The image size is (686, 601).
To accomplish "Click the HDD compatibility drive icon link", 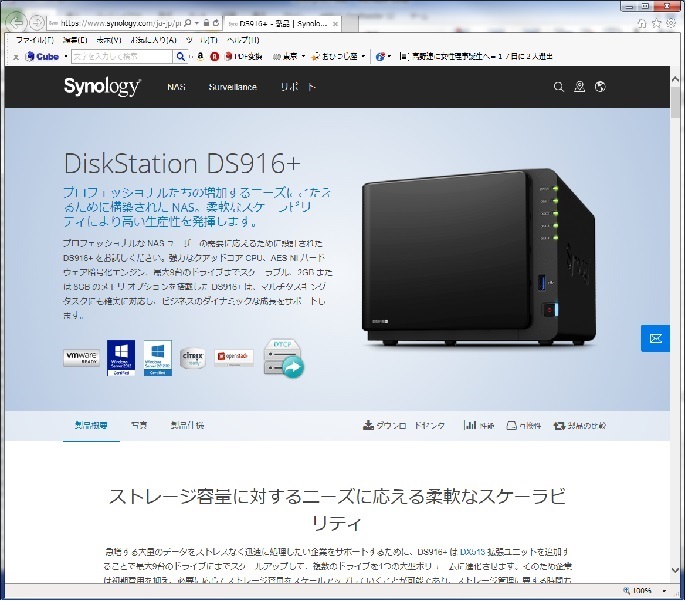I will pyautogui.click(x=523, y=425).
